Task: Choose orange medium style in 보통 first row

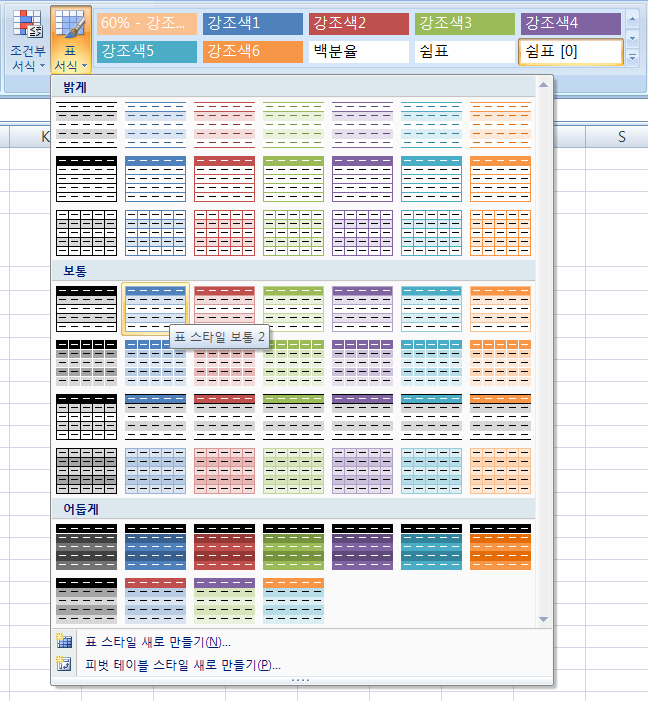Action: click(x=500, y=309)
